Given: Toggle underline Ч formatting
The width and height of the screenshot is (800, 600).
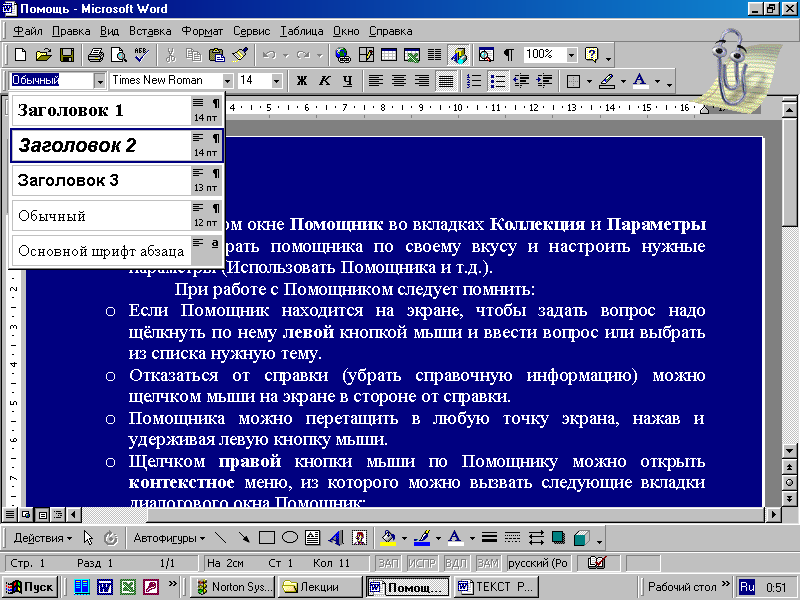Looking at the screenshot, I should tap(347, 81).
